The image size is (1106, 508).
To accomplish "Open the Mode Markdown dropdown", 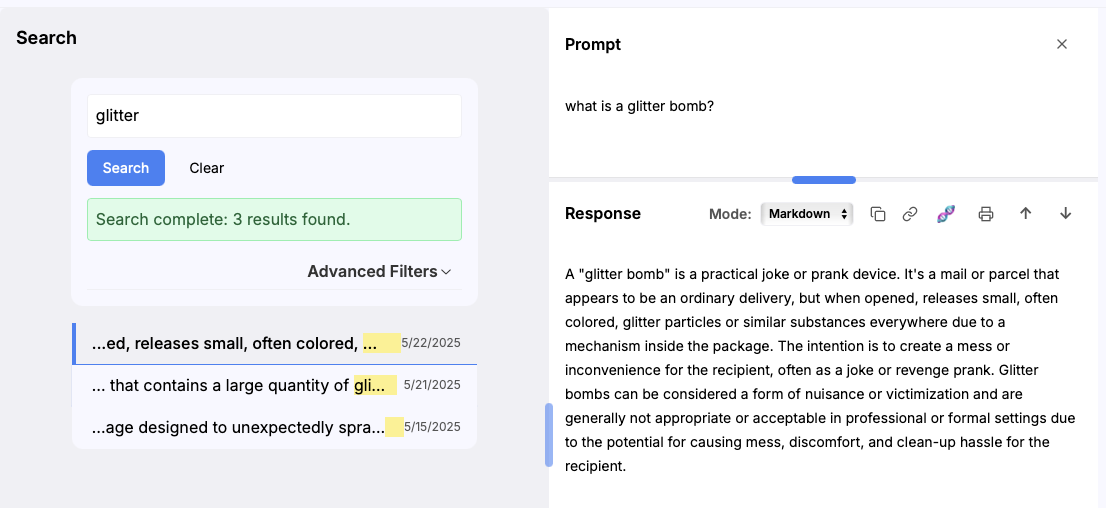I will click(x=806, y=214).
